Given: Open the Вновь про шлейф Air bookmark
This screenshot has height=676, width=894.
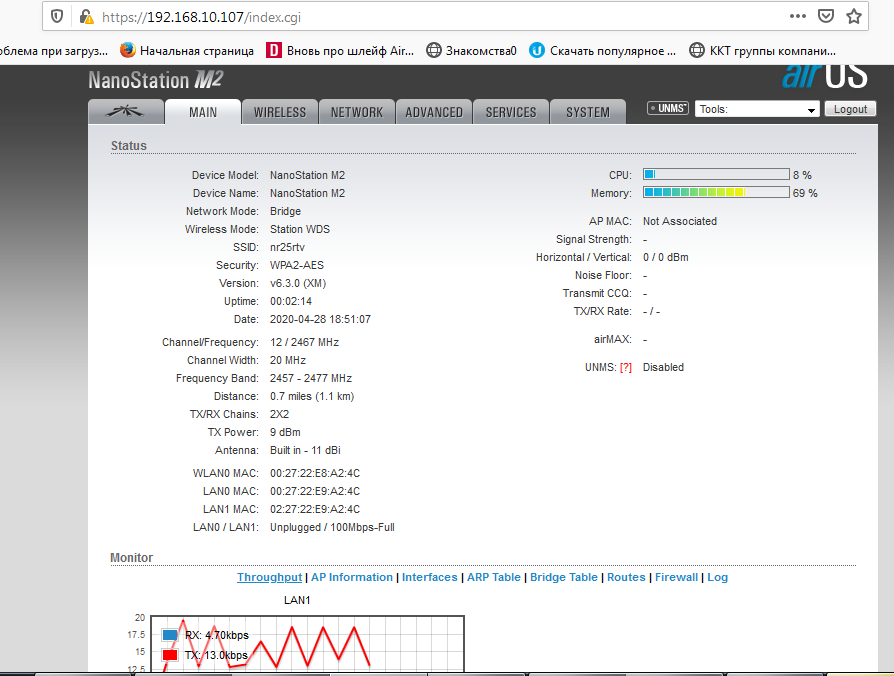Looking at the screenshot, I should click(x=340, y=51).
